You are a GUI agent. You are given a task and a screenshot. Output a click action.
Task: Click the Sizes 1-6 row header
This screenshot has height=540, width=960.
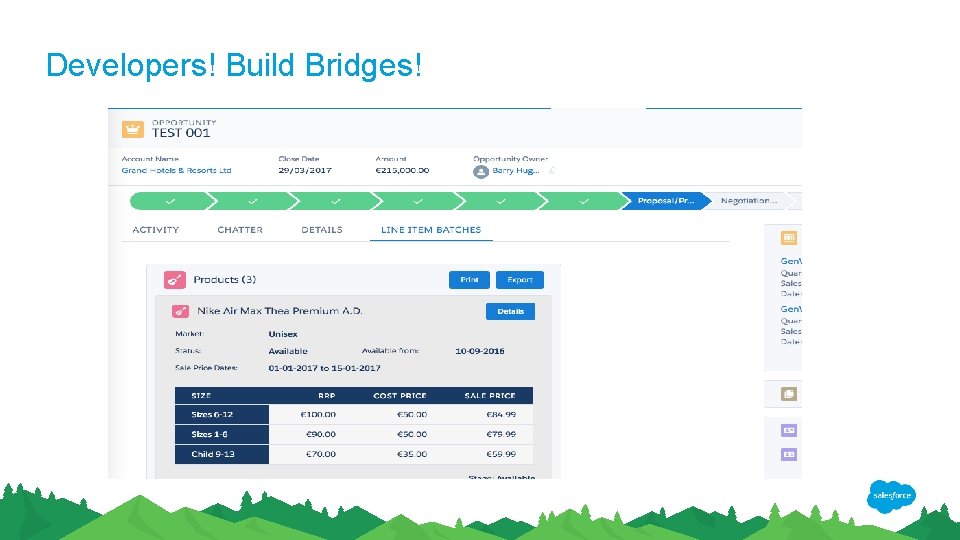point(222,434)
